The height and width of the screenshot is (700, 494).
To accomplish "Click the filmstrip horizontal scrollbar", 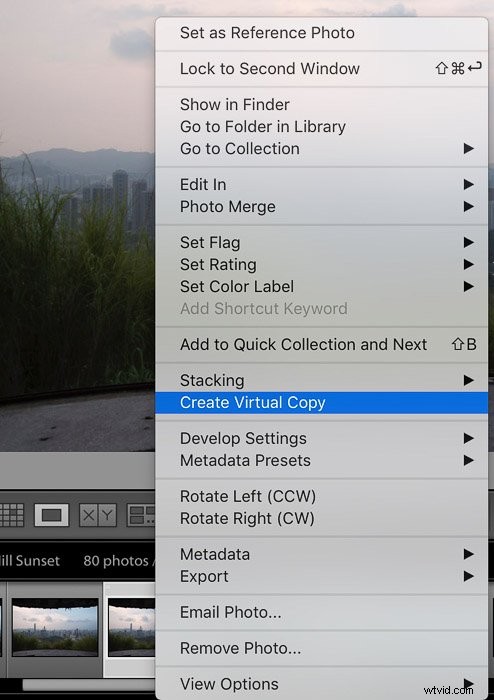I will [88, 685].
